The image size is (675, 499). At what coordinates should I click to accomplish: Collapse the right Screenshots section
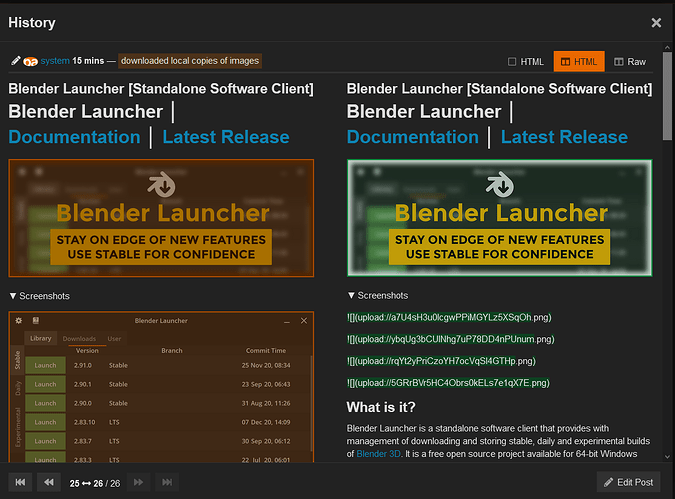pos(378,295)
